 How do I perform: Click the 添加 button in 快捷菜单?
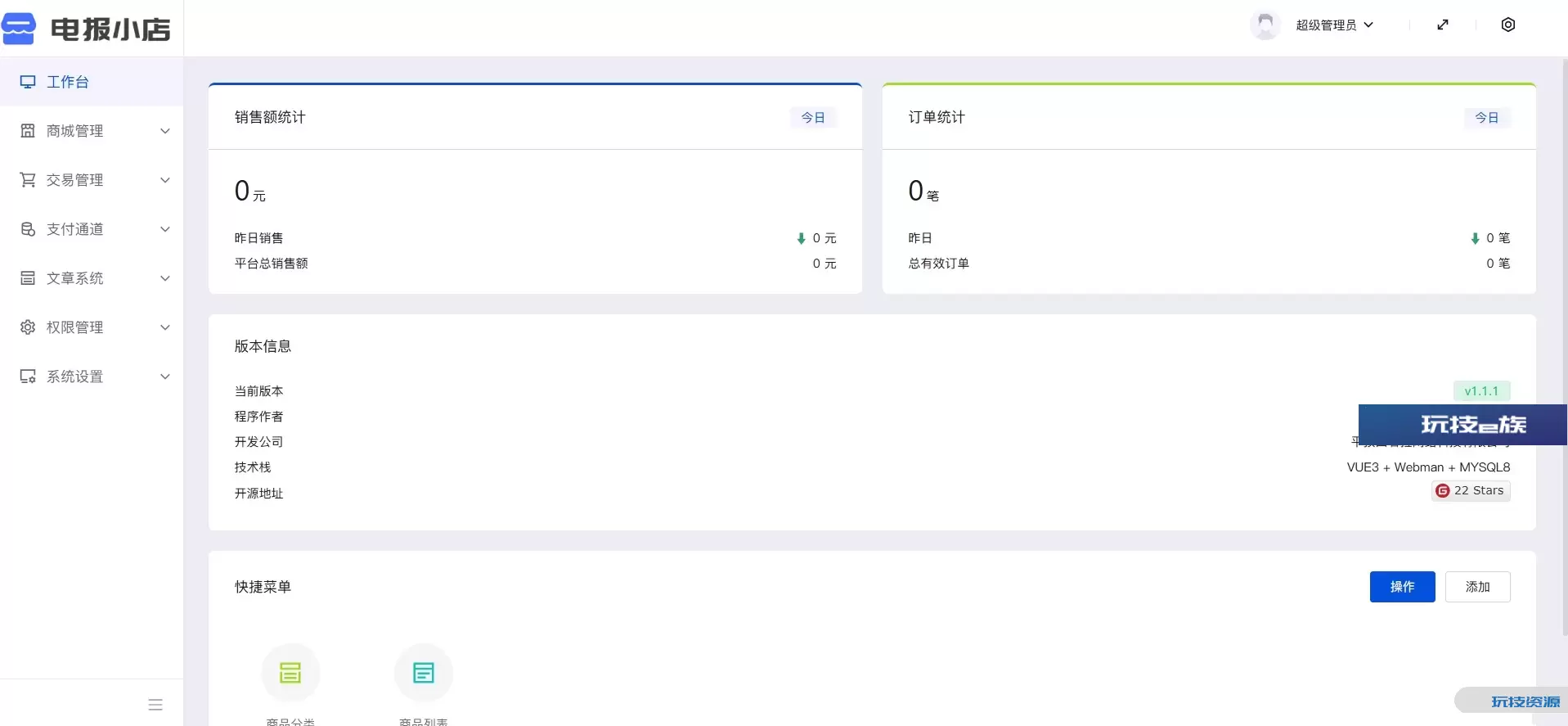pyautogui.click(x=1477, y=587)
